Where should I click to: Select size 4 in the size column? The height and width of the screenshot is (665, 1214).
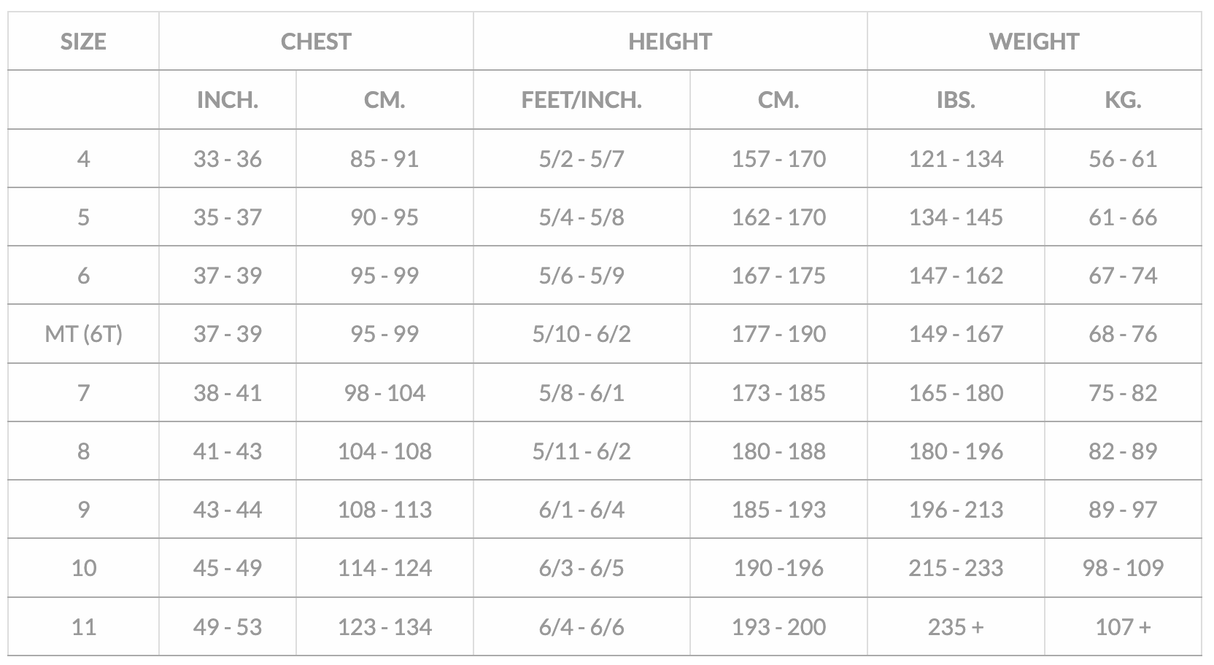(83, 159)
